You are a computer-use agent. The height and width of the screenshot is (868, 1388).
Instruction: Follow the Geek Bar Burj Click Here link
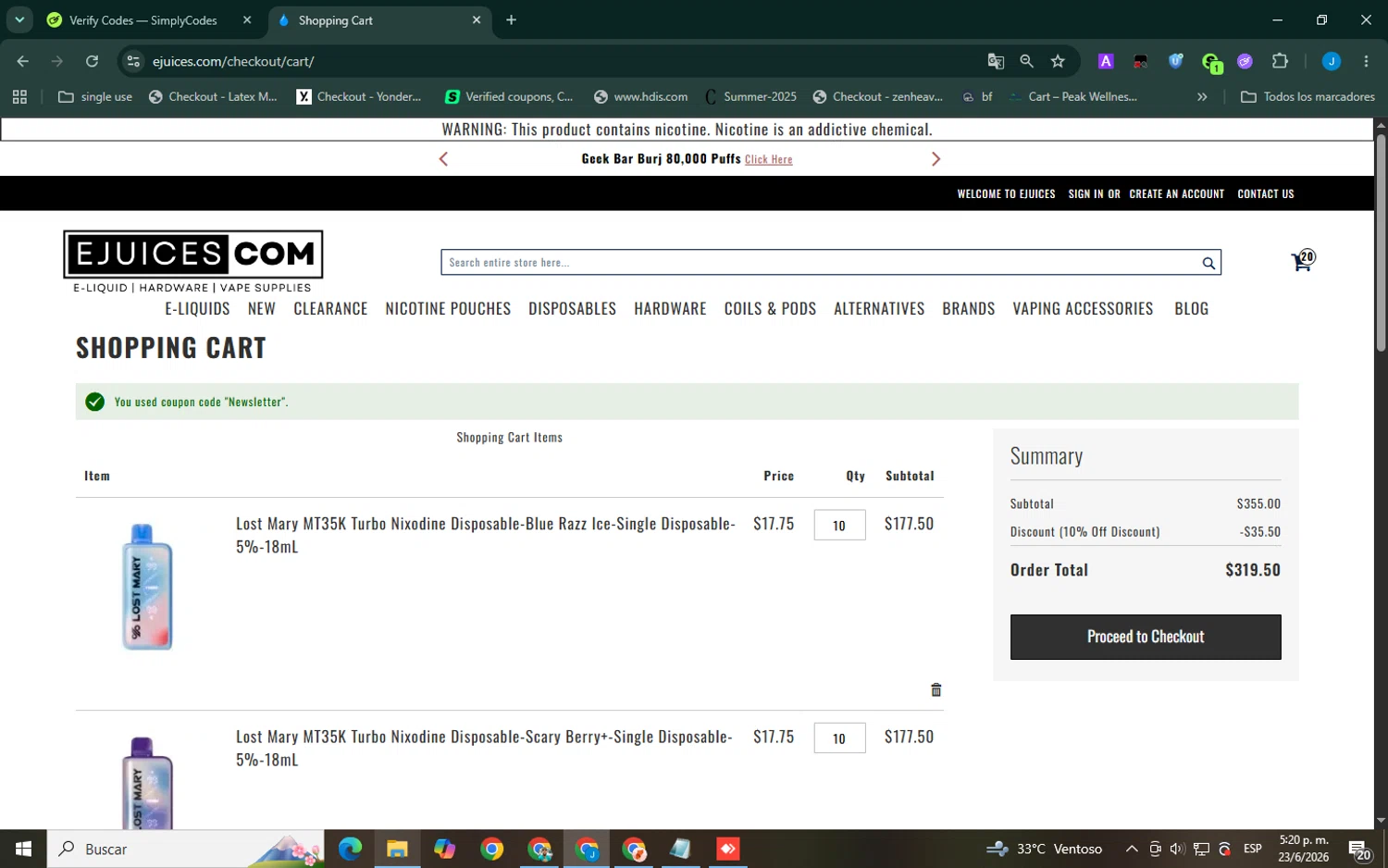769,159
